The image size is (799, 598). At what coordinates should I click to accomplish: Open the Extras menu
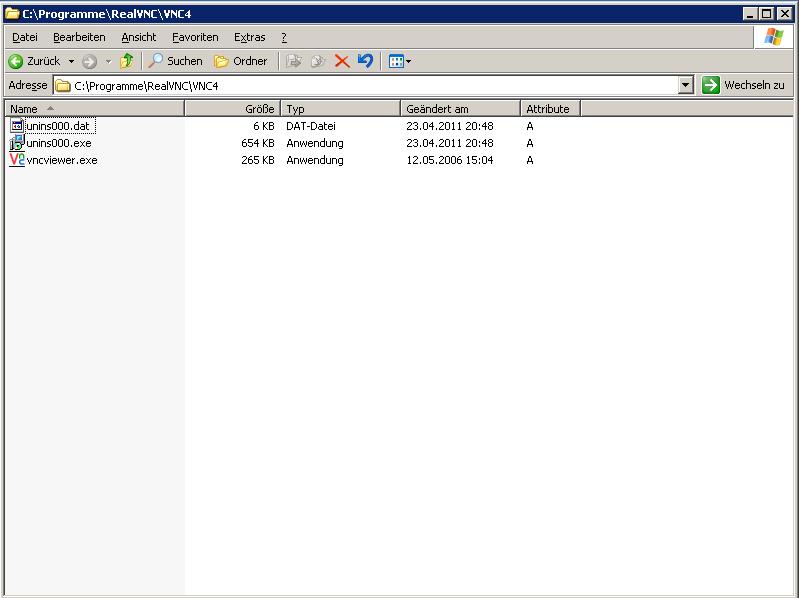(249, 37)
